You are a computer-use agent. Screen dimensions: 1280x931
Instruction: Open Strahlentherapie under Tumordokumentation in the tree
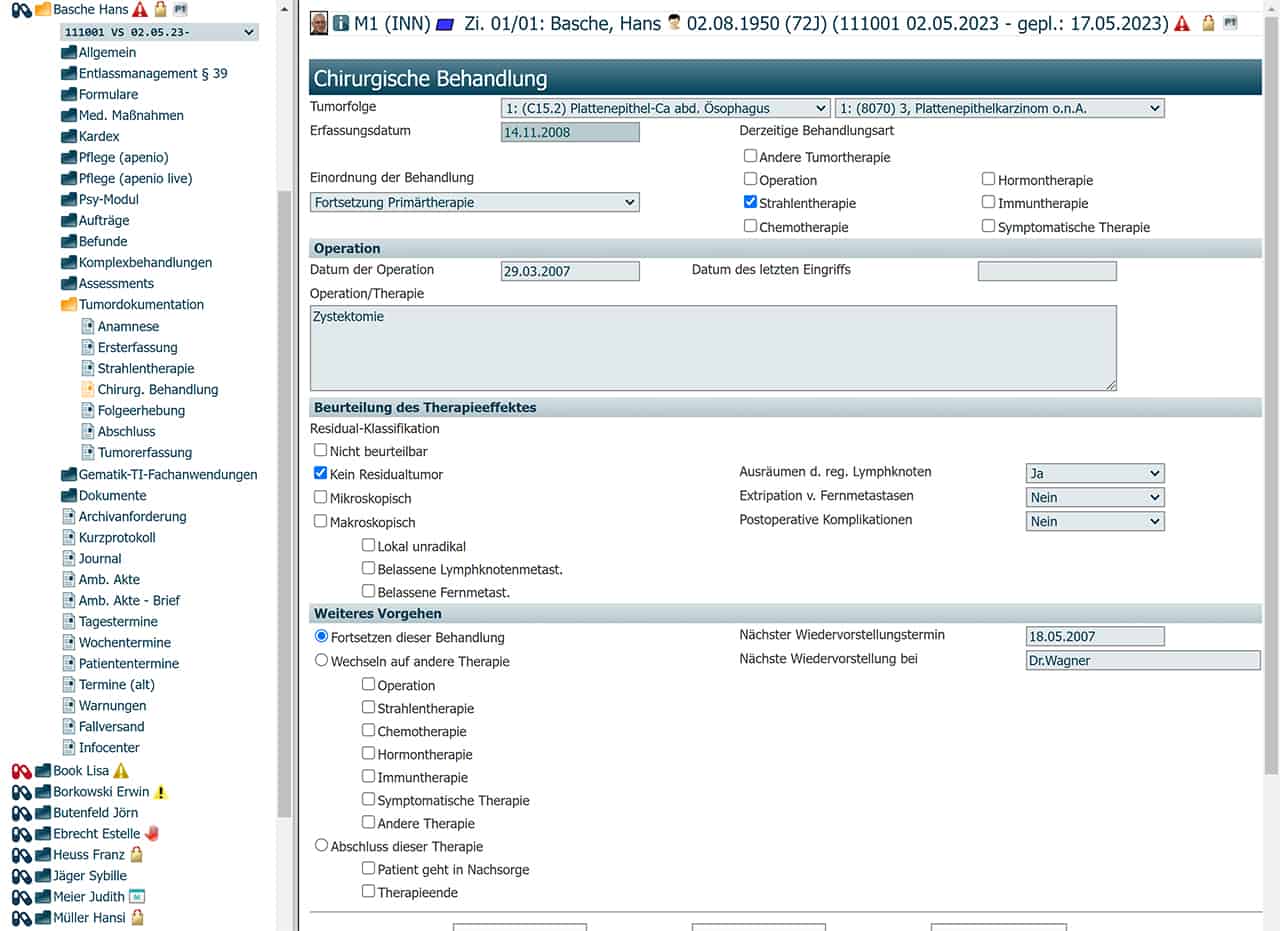pyautogui.click(x=146, y=368)
